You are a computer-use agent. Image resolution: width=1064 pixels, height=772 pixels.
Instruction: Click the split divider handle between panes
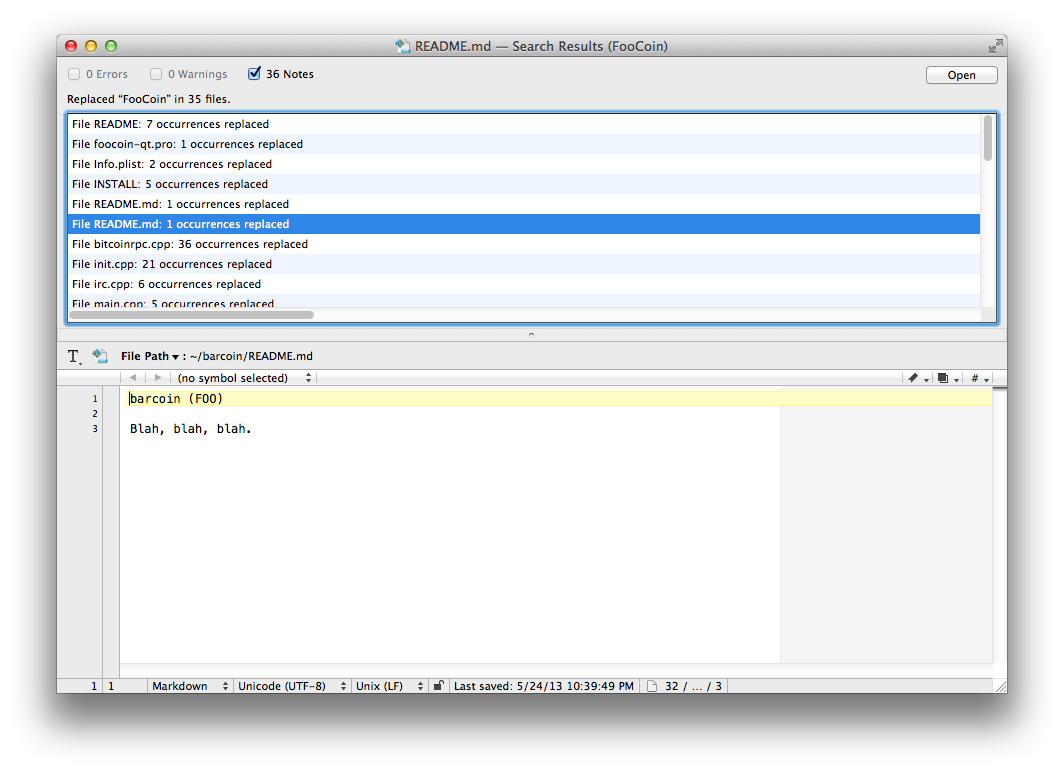(531, 334)
